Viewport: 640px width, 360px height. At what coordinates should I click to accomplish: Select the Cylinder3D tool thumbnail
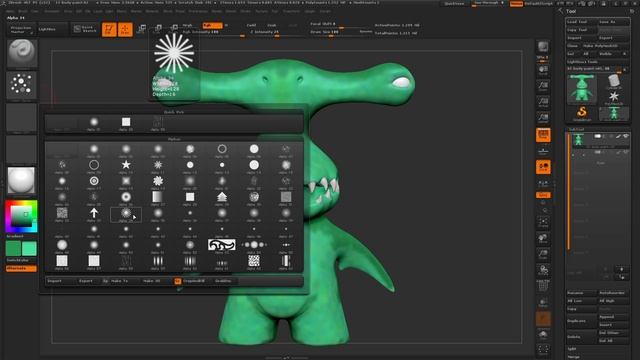(x=613, y=82)
